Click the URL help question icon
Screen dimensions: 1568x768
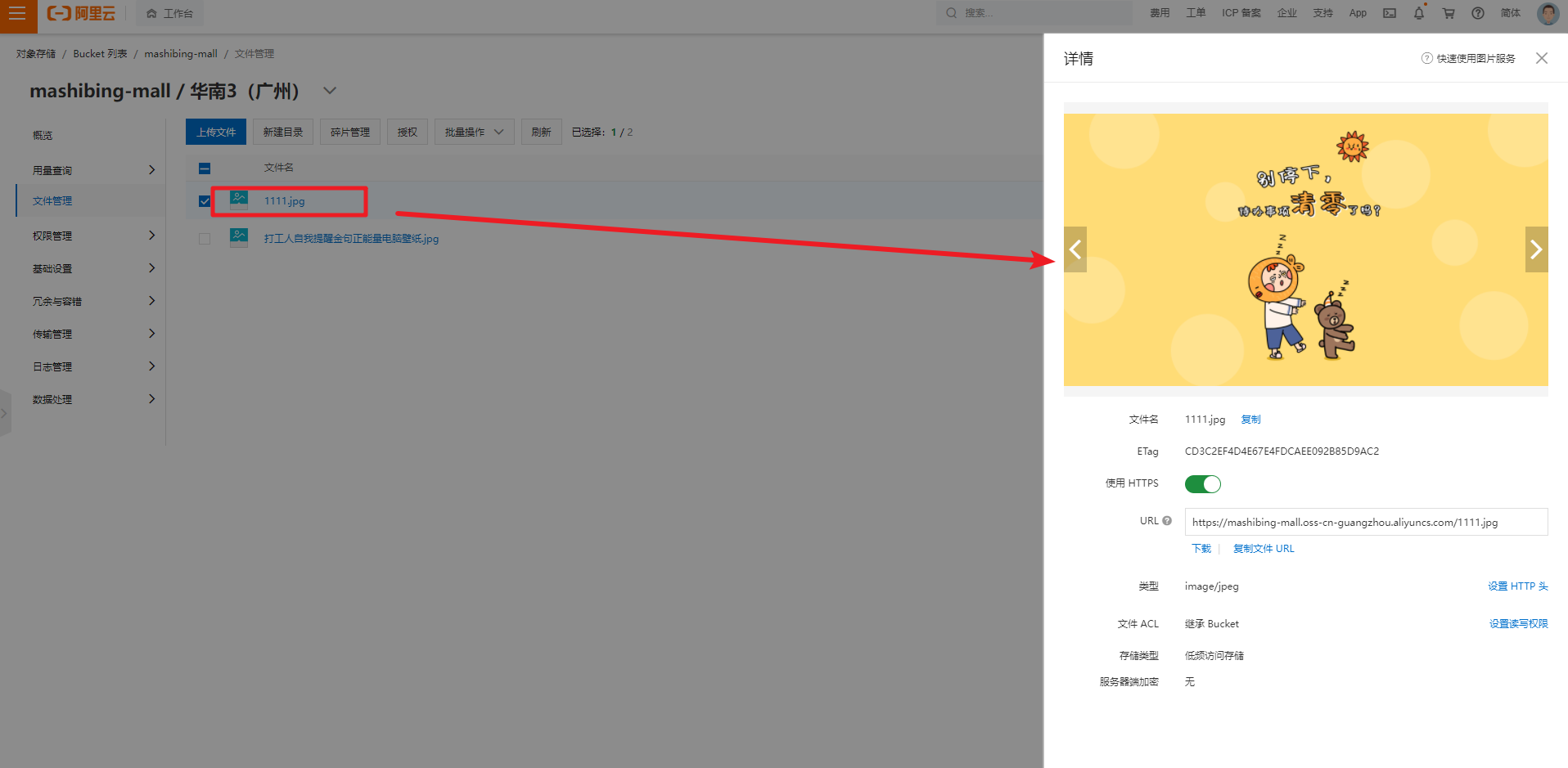tap(1167, 521)
